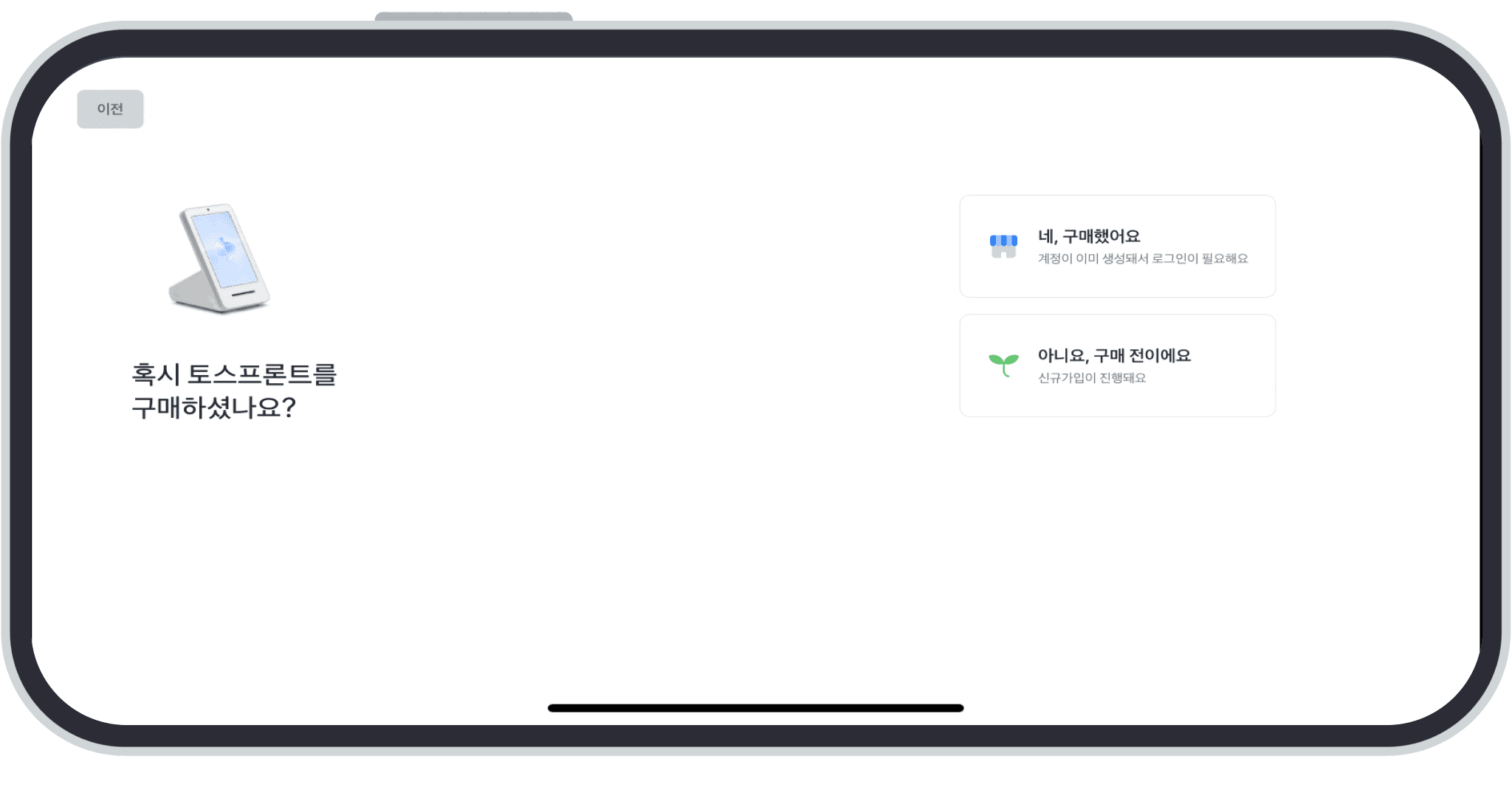Click the gray stand base of the terminal illustration
This screenshot has width=1512, height=793.
point(193,292)
